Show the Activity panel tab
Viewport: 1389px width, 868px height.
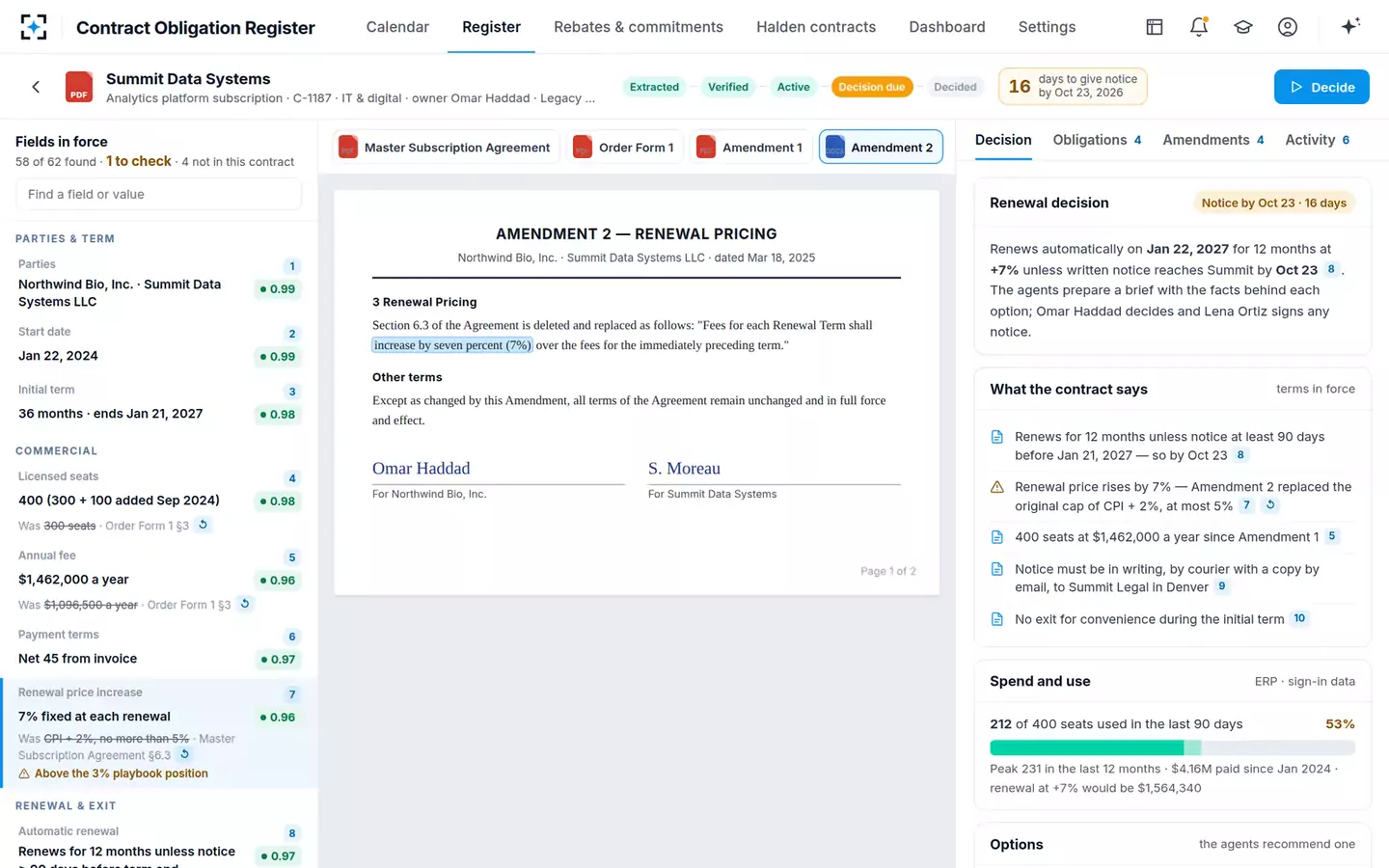coord(1318,140)
